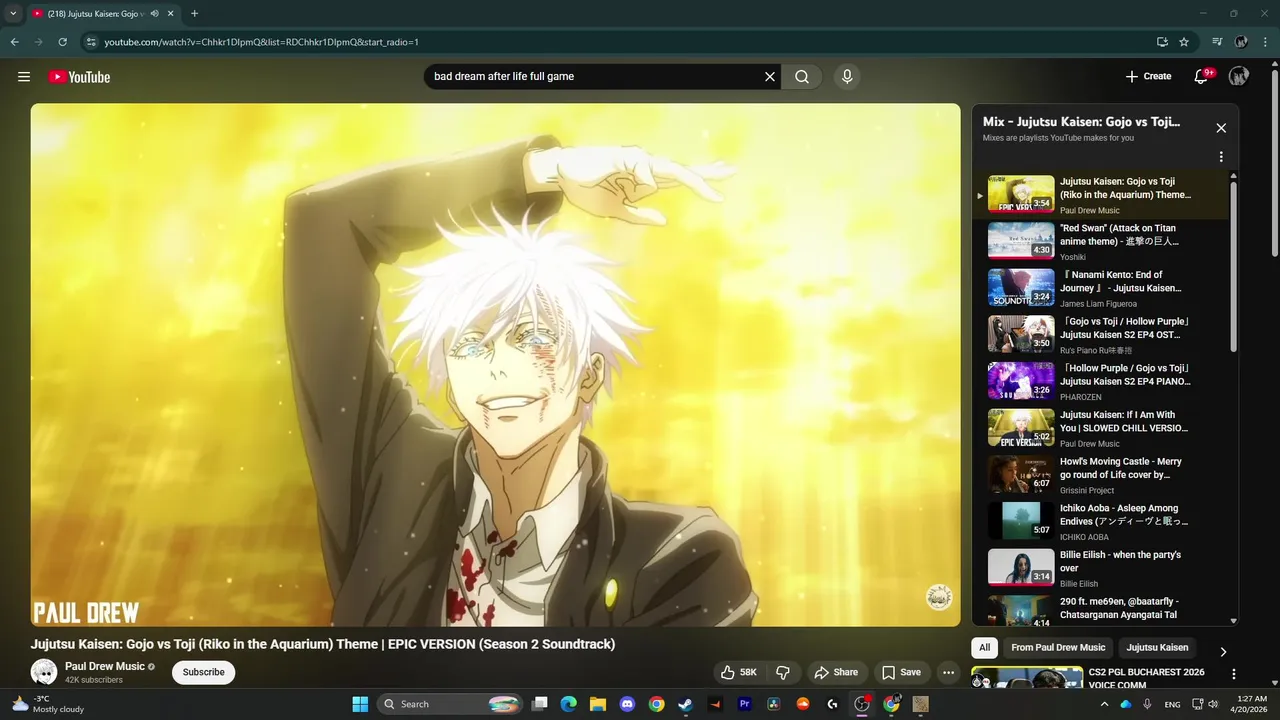
Task: Bookmark this tab with the star
Action: coord(1184,42)
